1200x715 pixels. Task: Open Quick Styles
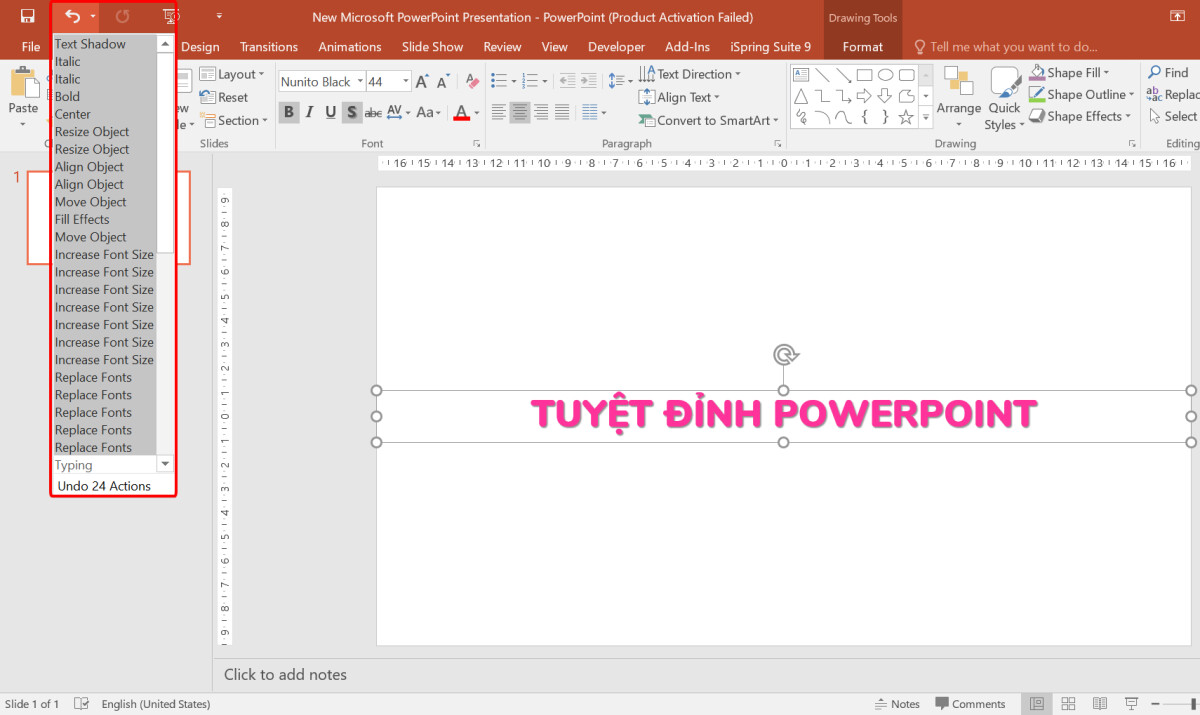[x=1003, y=95]
